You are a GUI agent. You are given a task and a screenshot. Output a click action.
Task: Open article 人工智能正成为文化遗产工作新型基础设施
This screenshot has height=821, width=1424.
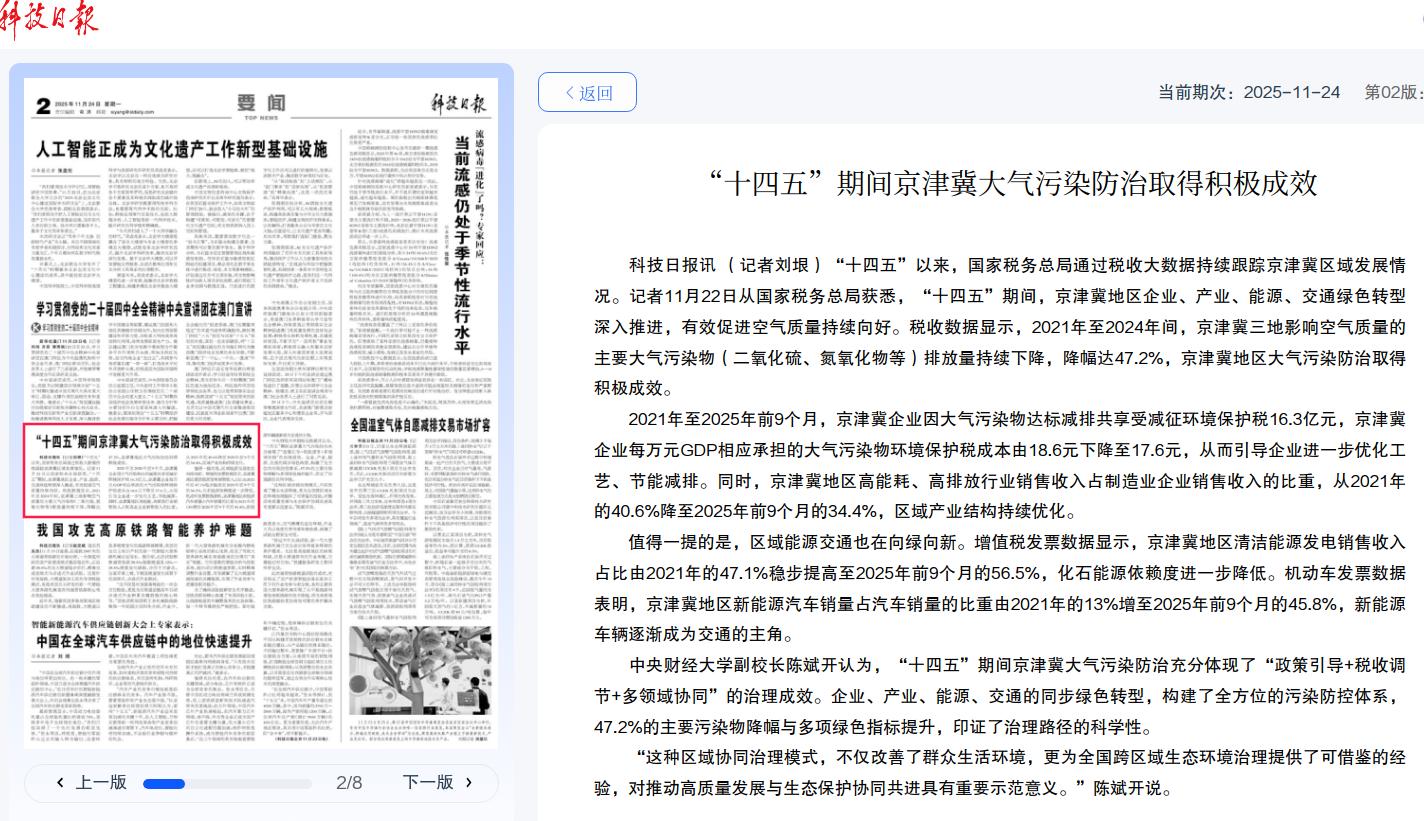pyautogui.click(x=181, y=151)
